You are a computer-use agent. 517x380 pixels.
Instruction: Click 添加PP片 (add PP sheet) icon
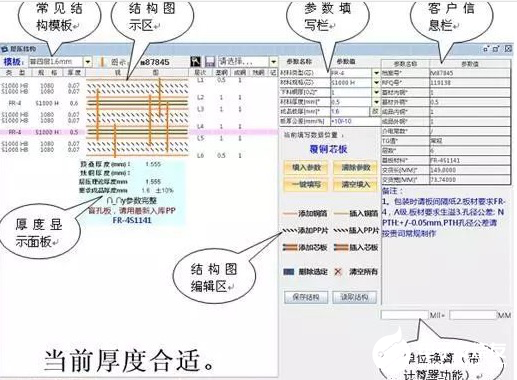coord(290,231)
